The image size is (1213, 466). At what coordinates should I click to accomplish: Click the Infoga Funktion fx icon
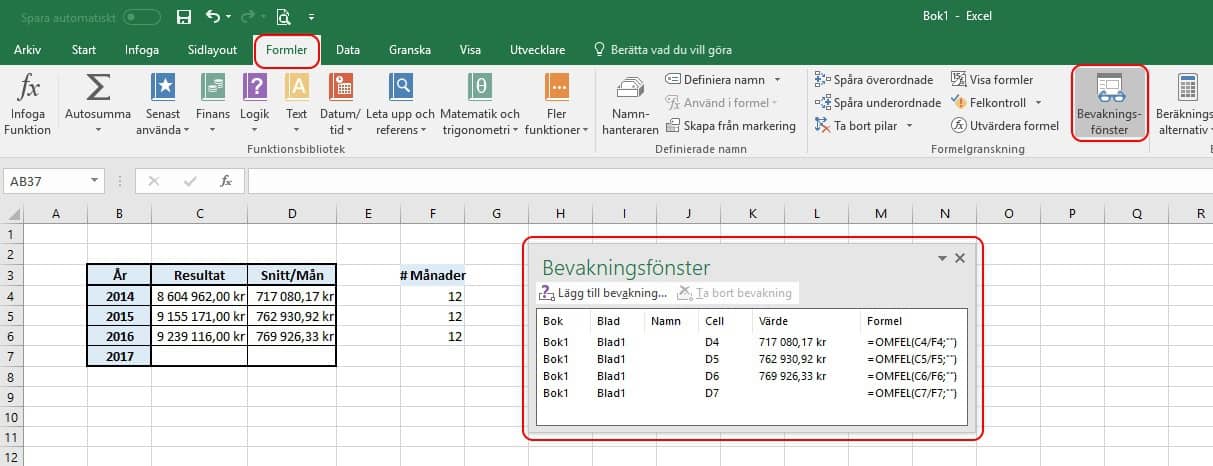coord(30,91)
